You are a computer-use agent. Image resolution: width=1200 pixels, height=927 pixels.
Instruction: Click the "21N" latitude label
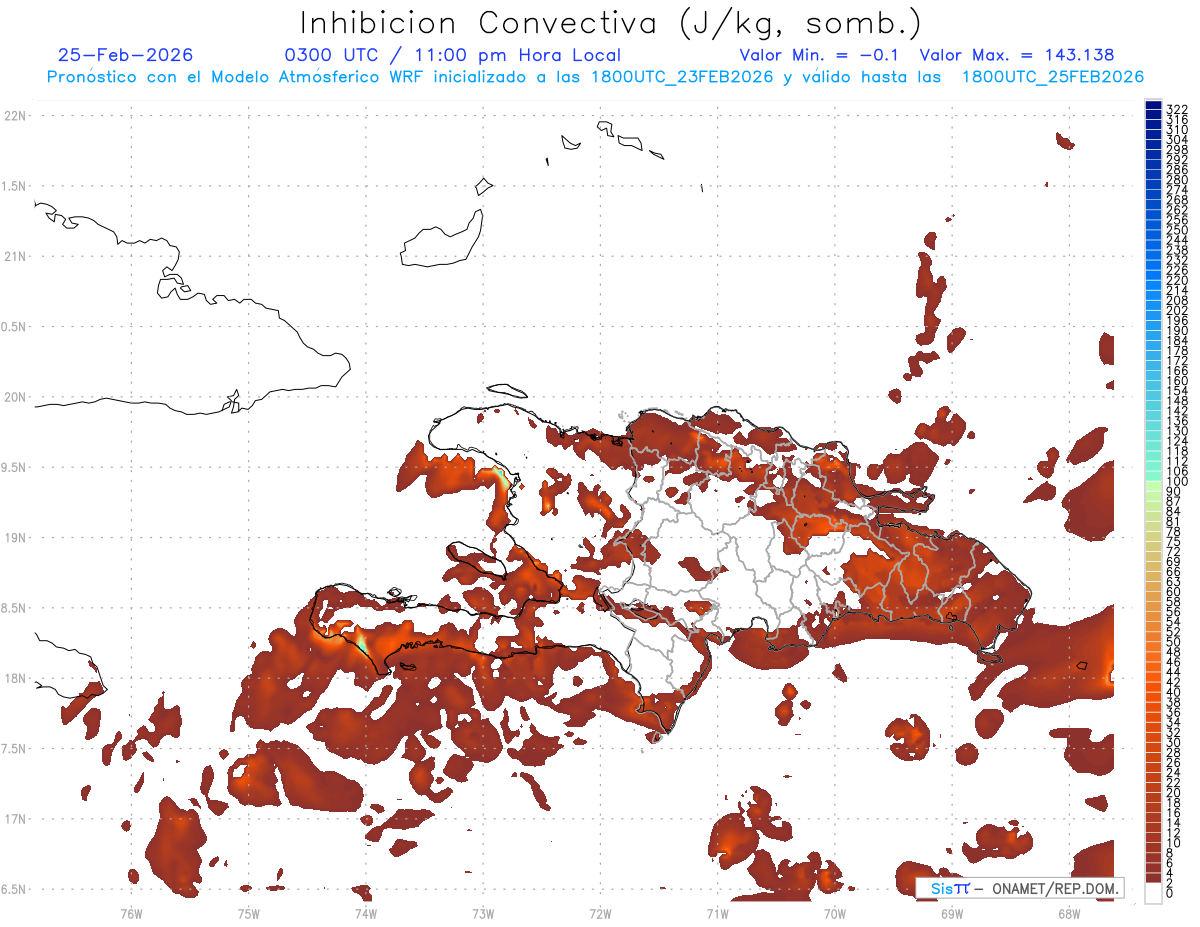(14, 256)
